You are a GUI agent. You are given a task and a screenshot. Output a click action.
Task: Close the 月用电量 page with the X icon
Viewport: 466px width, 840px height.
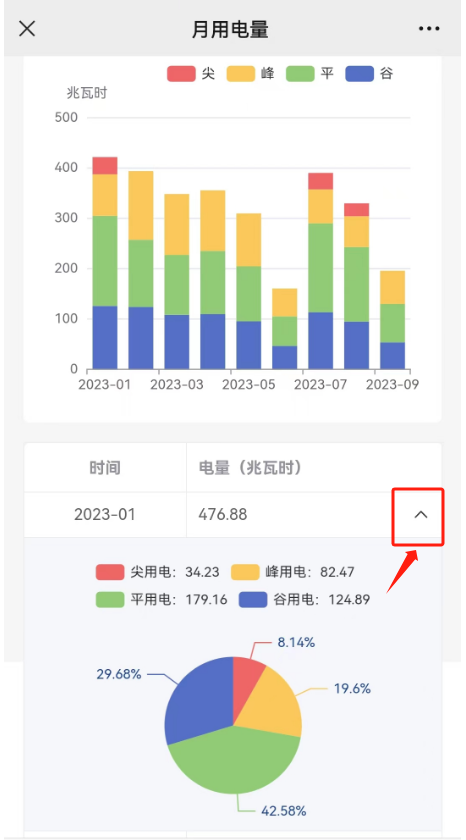coord(27,29)
